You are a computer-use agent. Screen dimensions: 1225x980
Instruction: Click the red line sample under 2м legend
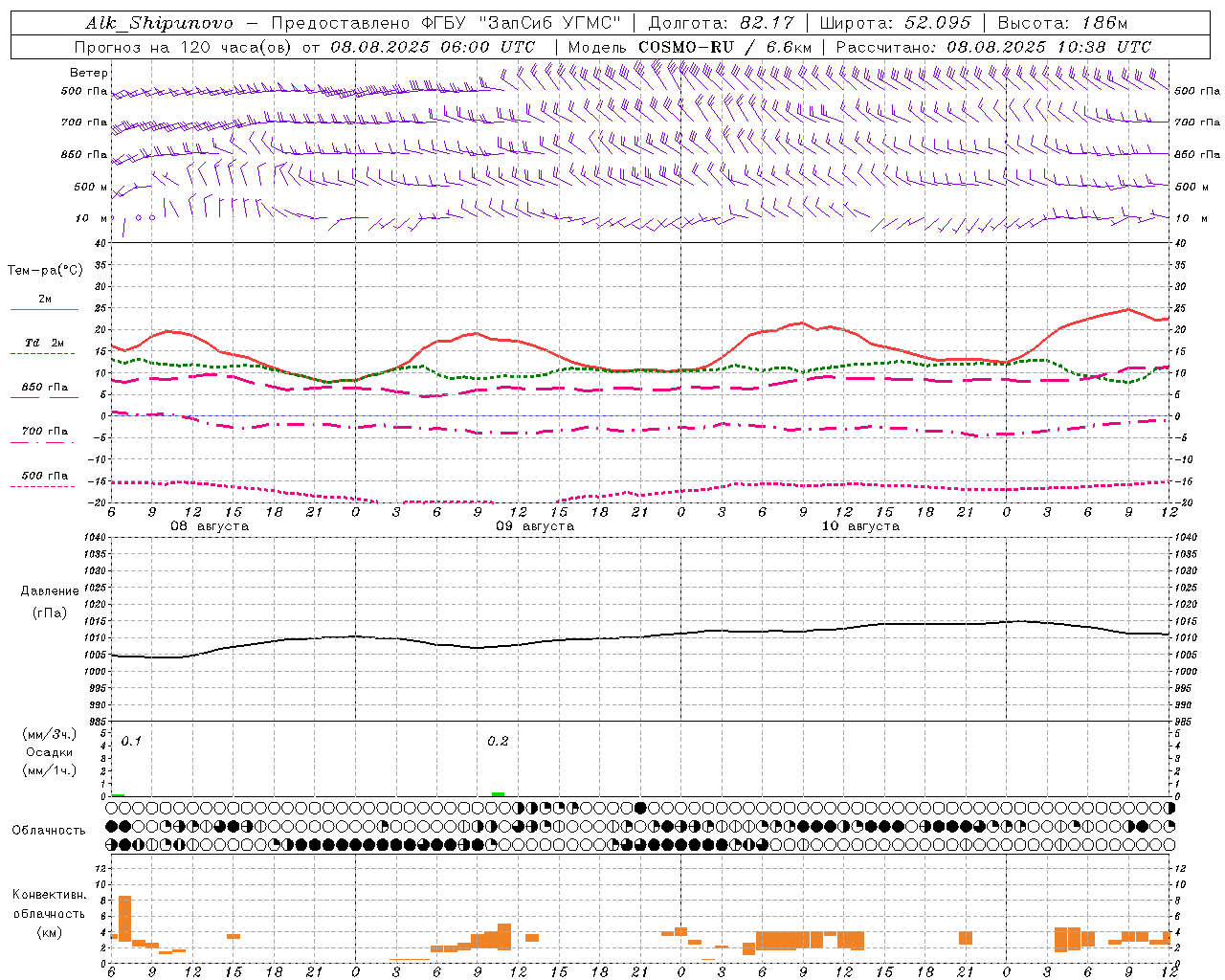point(44,310)
